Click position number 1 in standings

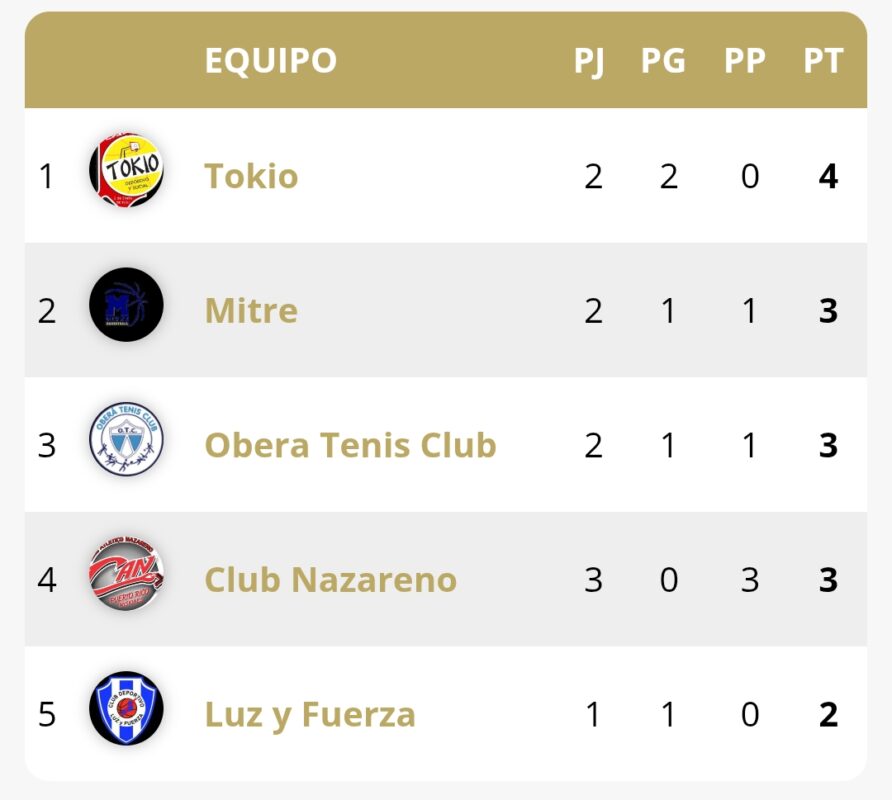(x=46, y=177)
